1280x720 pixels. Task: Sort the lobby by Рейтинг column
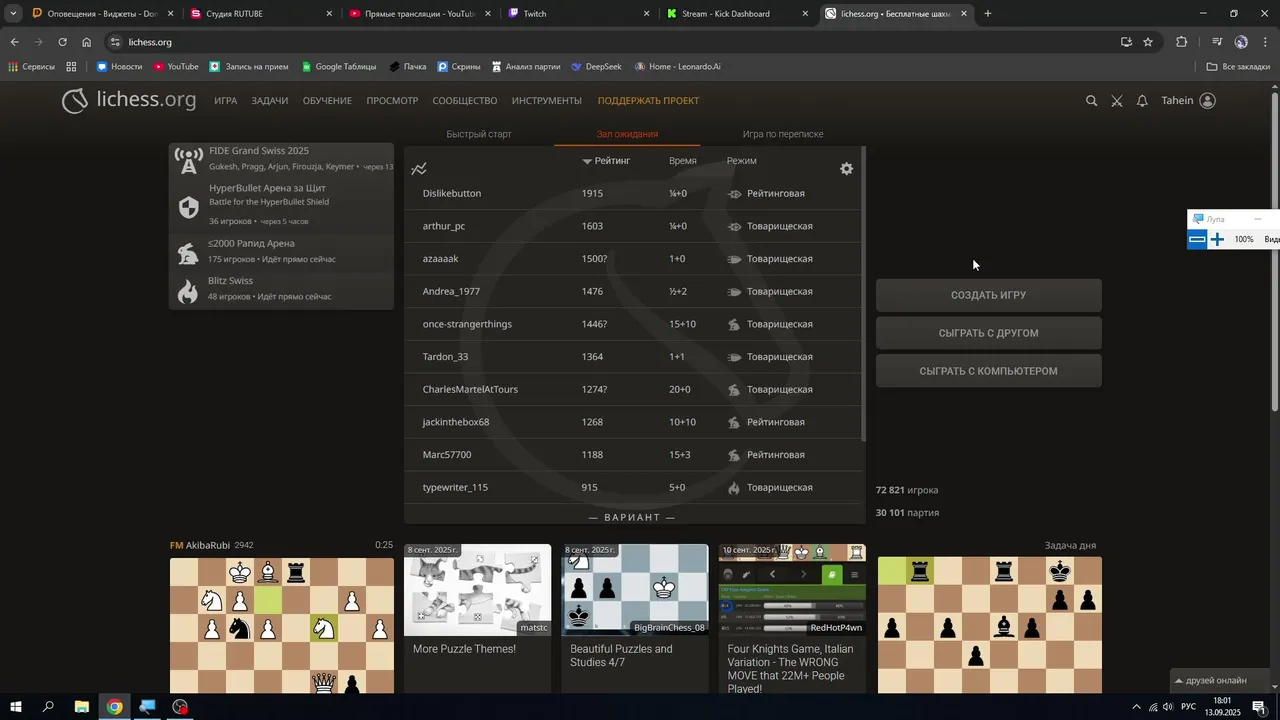[x=606, y=161]
